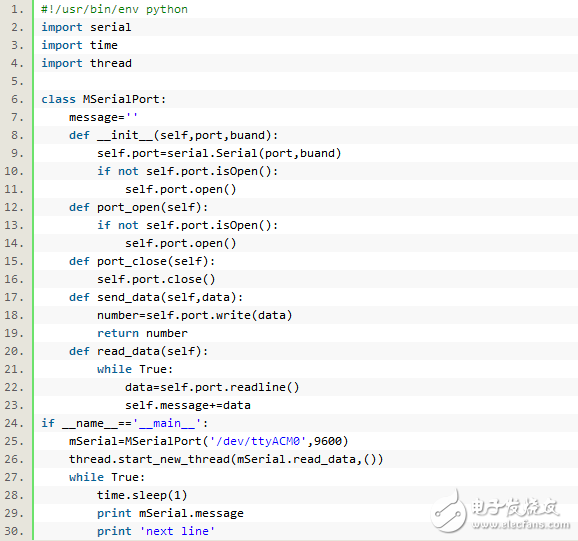Click 'data=self.port.readline()' line
Image resolution: width=578 pixels, height=541 pixels.
pyautogui.click(x=212, y=388)
